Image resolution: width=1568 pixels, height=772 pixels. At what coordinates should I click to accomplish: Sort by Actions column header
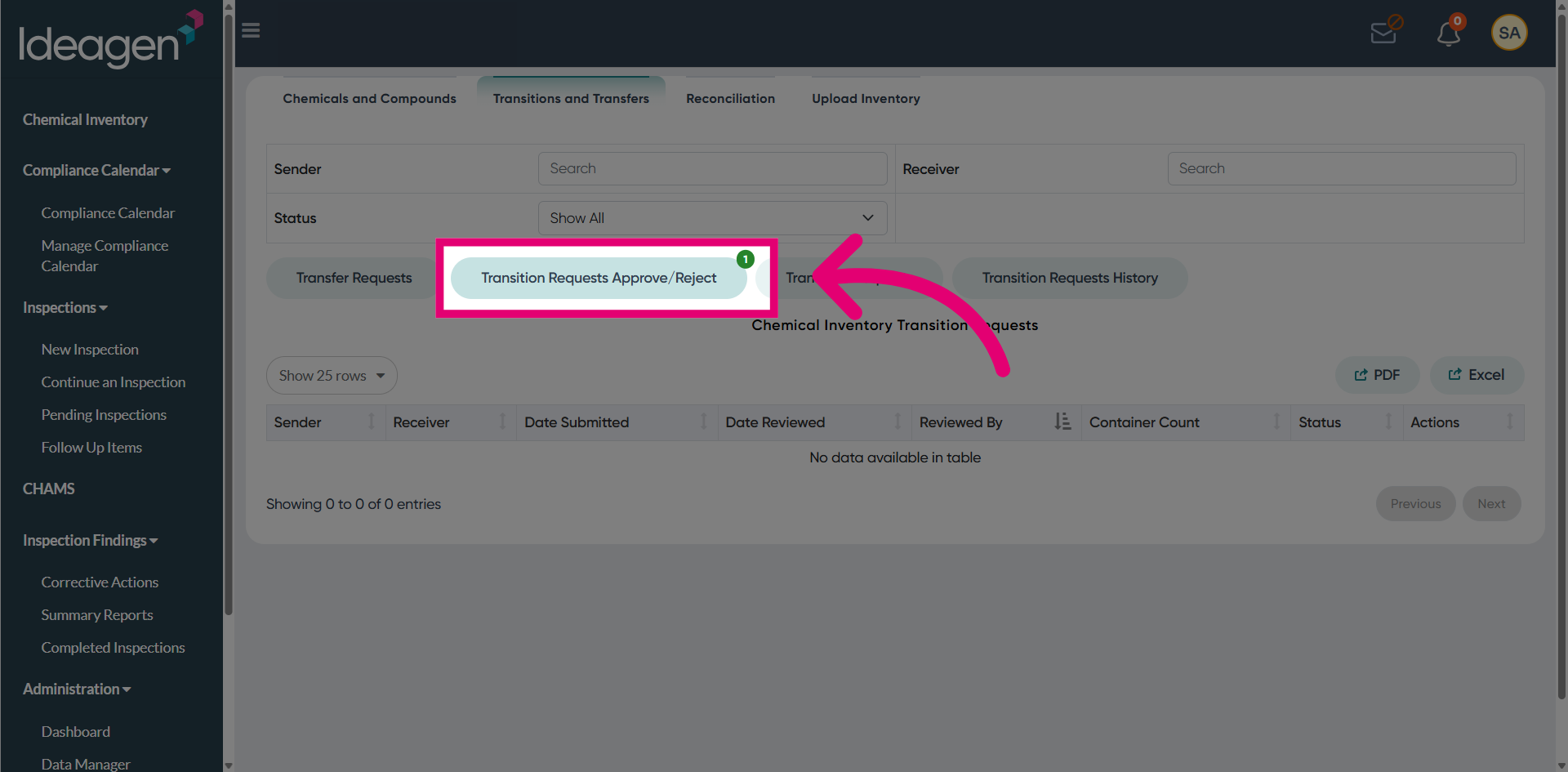pos(1463,422)
